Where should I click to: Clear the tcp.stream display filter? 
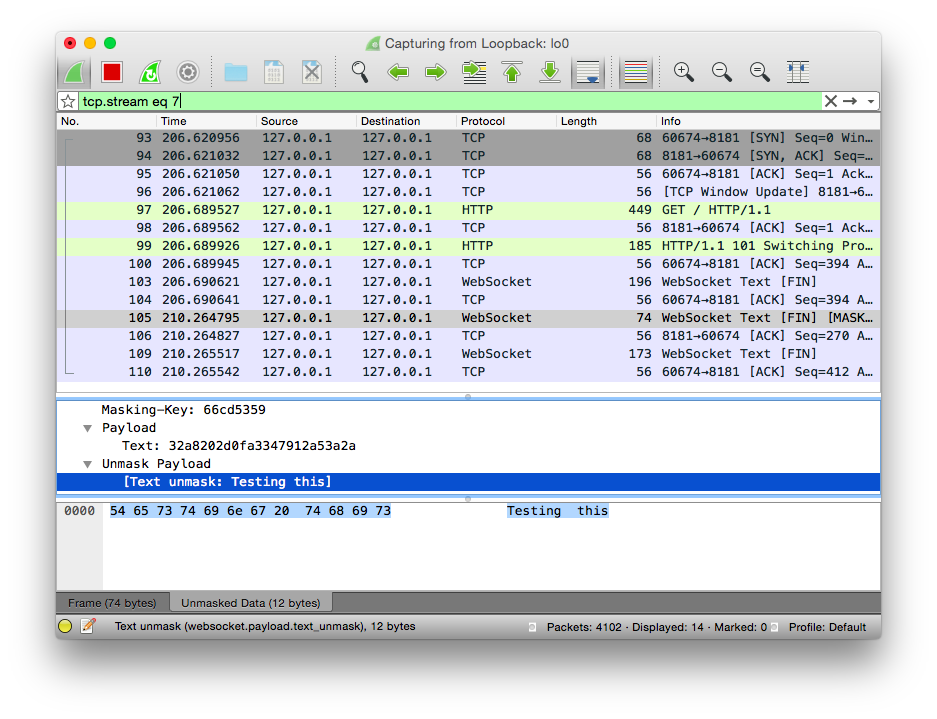click(x=830, y=101)
